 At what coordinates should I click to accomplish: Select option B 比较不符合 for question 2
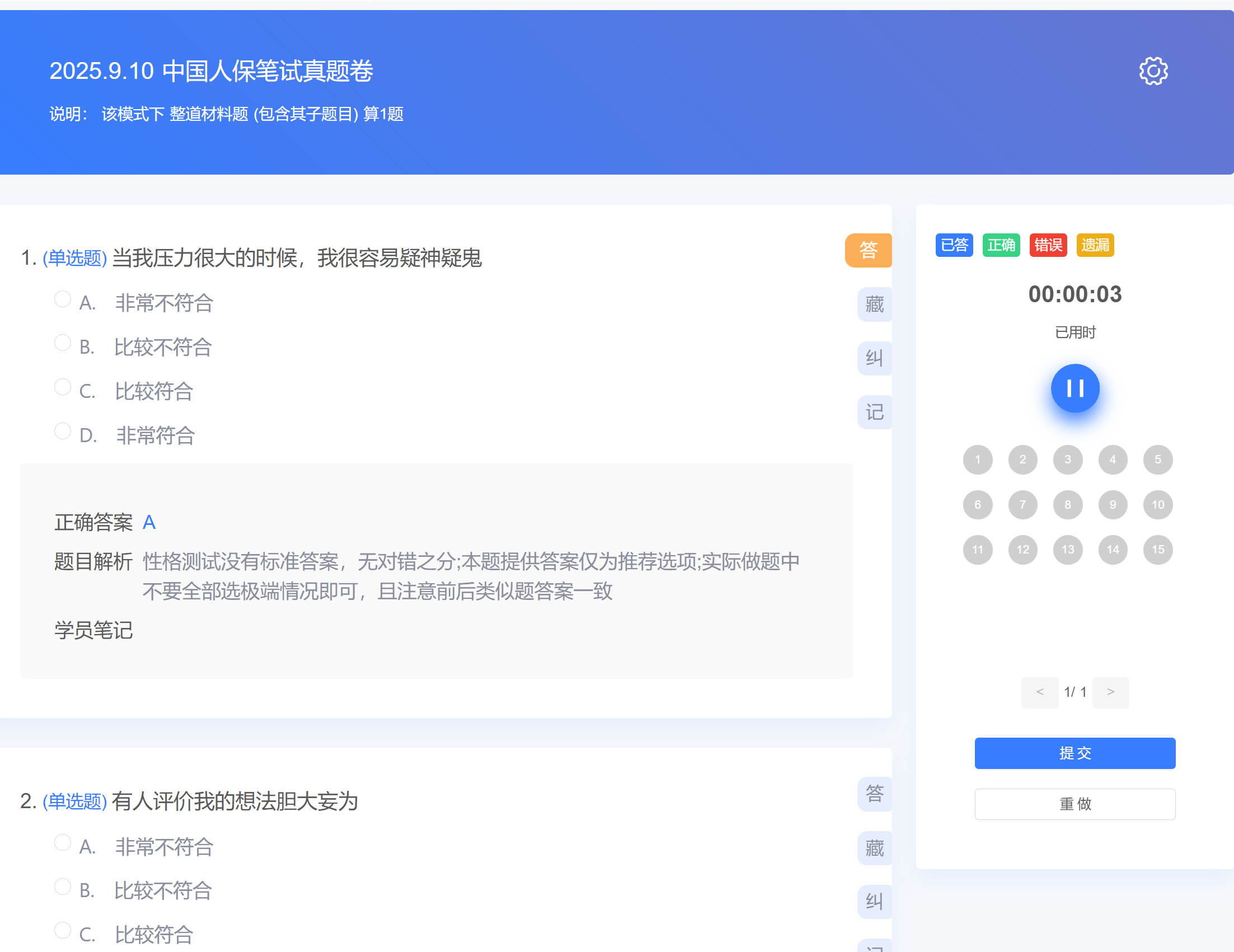click(63, 887)
